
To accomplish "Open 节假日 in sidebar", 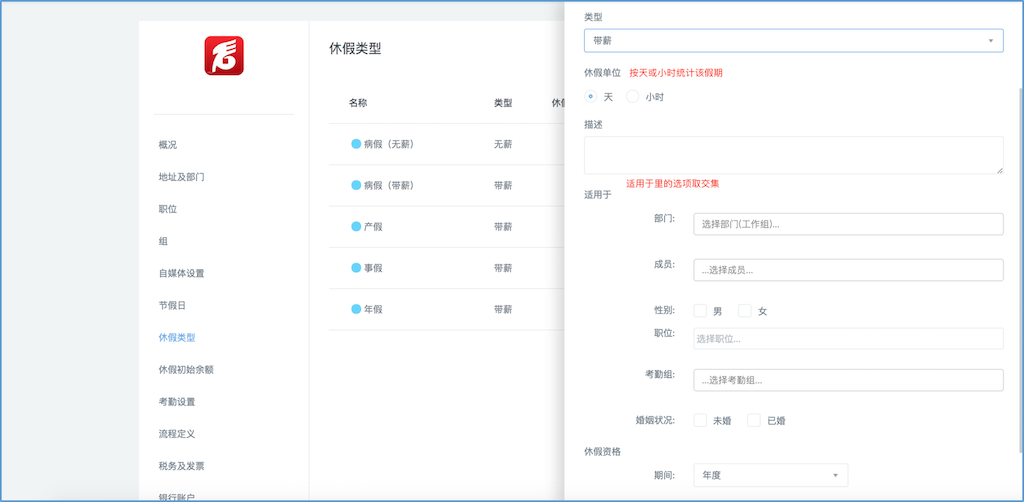I will [x=172, y=306].
